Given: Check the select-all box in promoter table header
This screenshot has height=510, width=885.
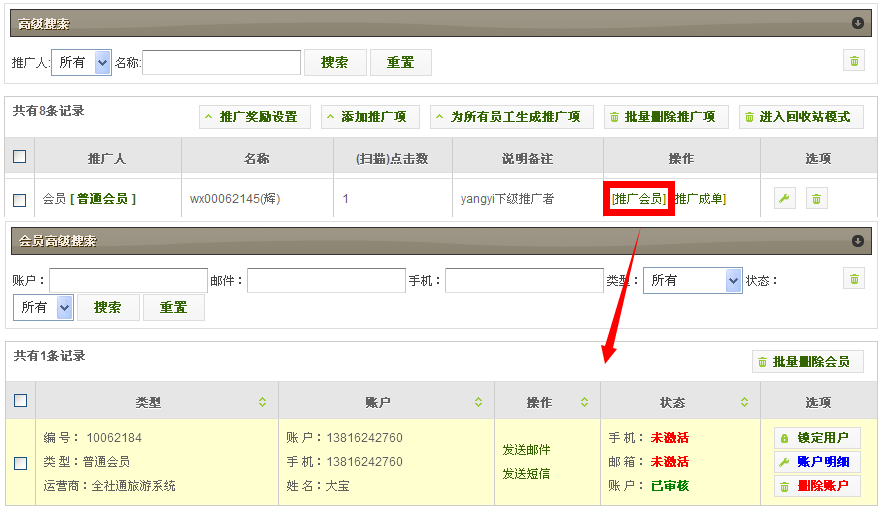Looking at the screenshot, I should pyautogui.click(x=20, y=157).
